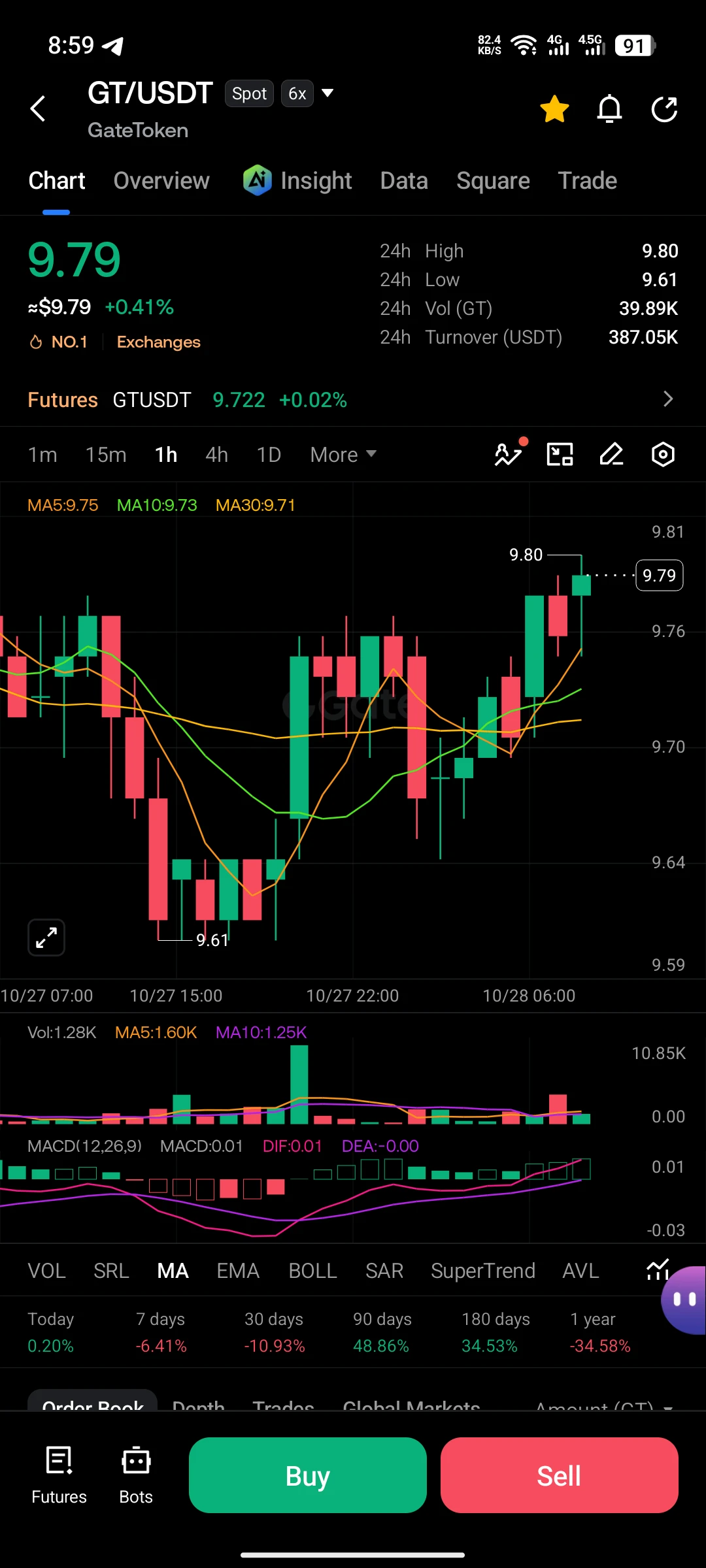
Task: Open Bots from the bottom bar
Action: 136,1475
